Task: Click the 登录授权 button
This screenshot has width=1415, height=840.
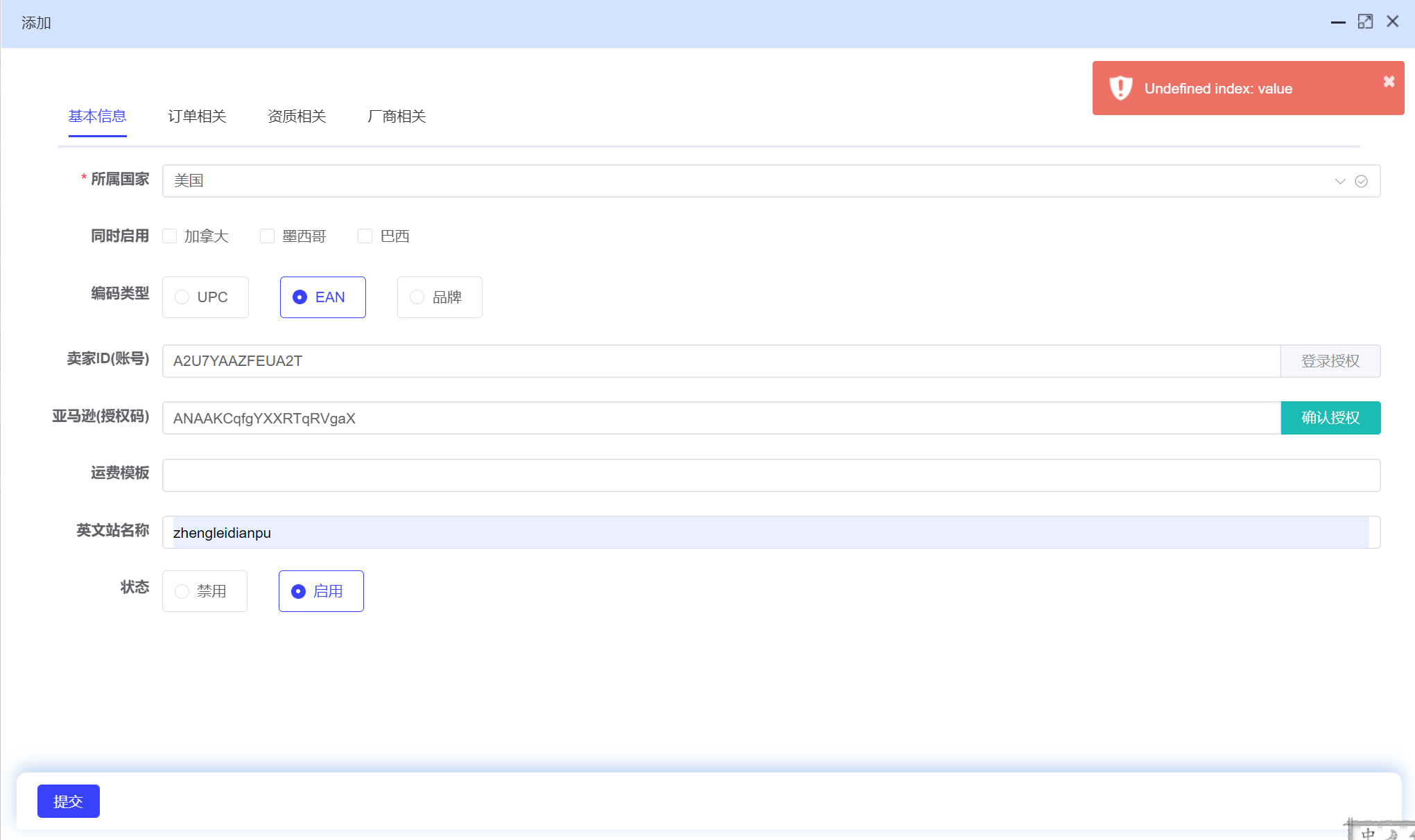Action: (1330, 361)
